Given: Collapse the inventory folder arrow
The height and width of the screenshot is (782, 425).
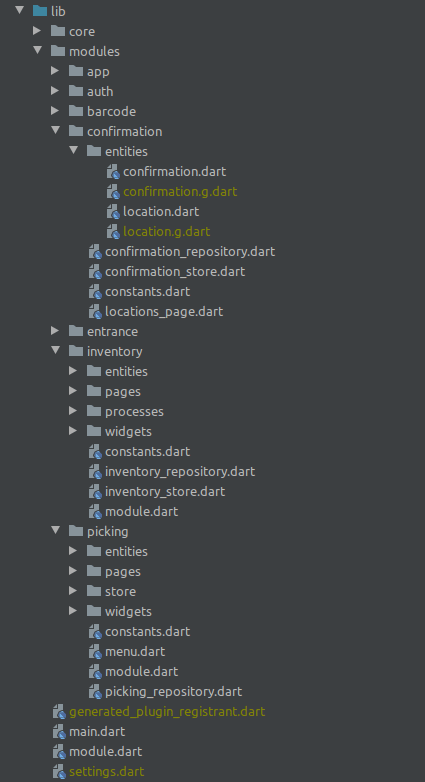Looking at the screenshot, I should coord(55,350).
